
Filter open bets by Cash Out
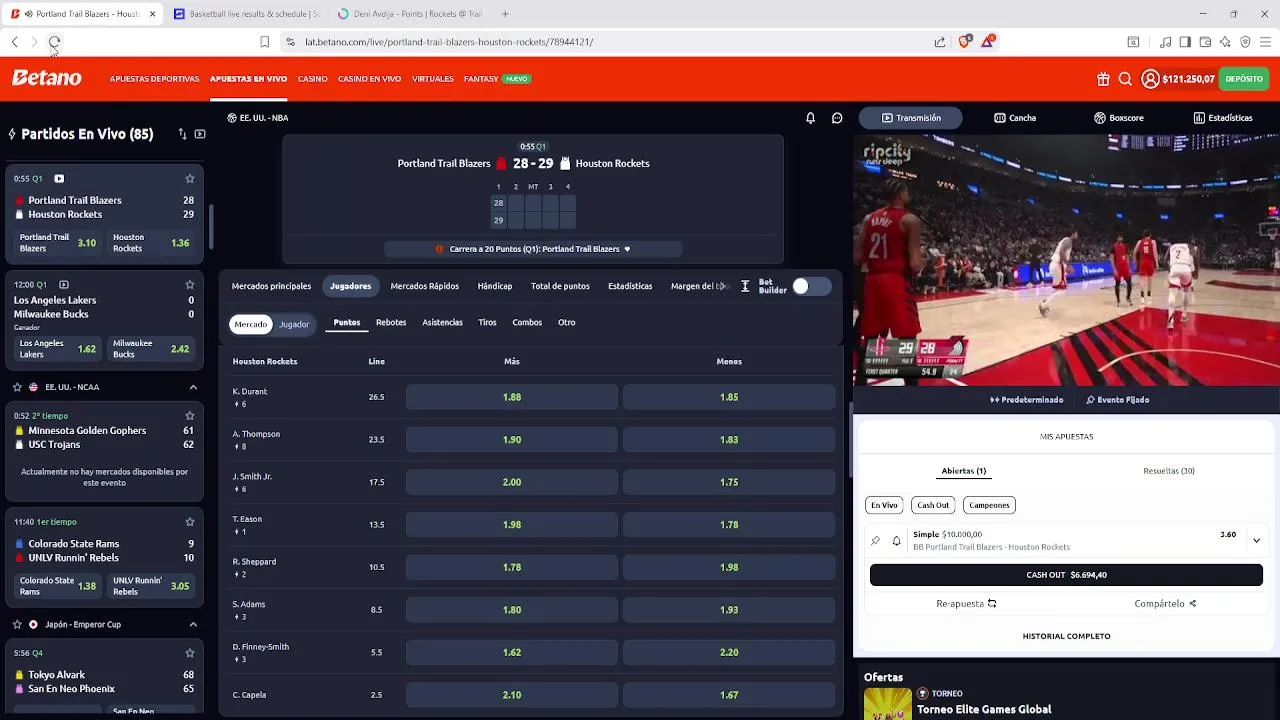933,505
